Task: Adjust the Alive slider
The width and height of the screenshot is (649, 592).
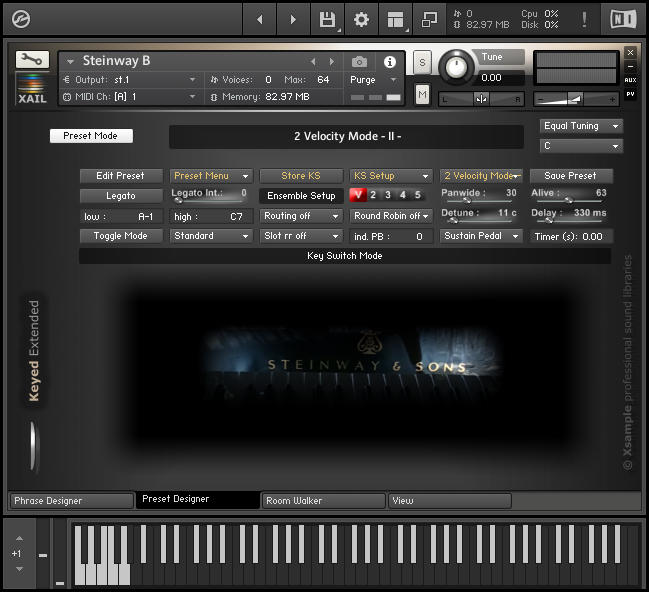Action: click(x=569, y=200)
